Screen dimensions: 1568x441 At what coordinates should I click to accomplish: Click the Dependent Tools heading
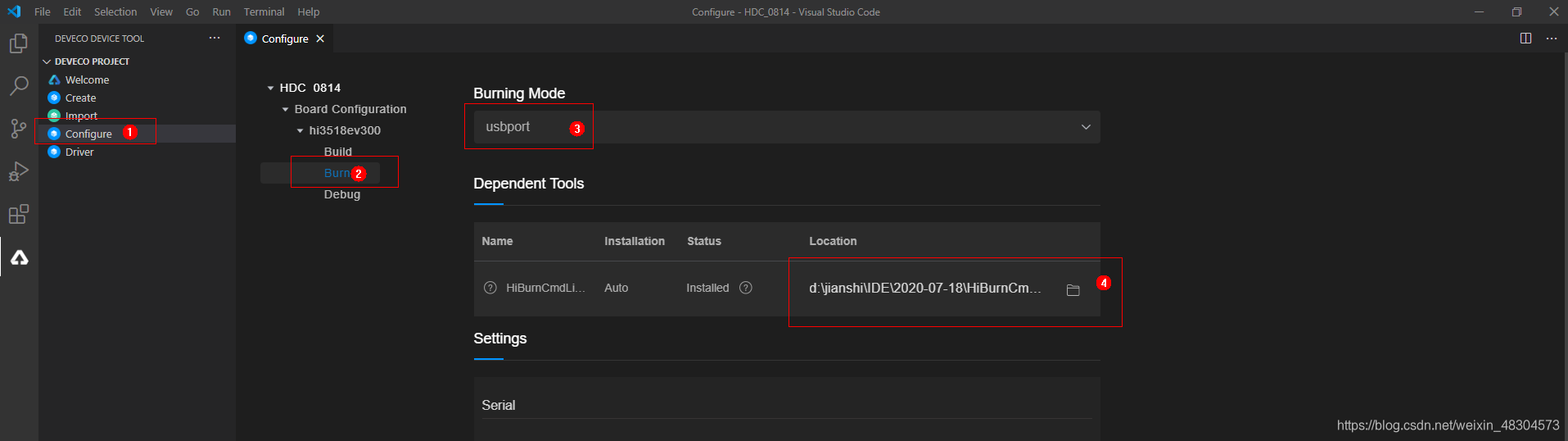tap(528, 184)
